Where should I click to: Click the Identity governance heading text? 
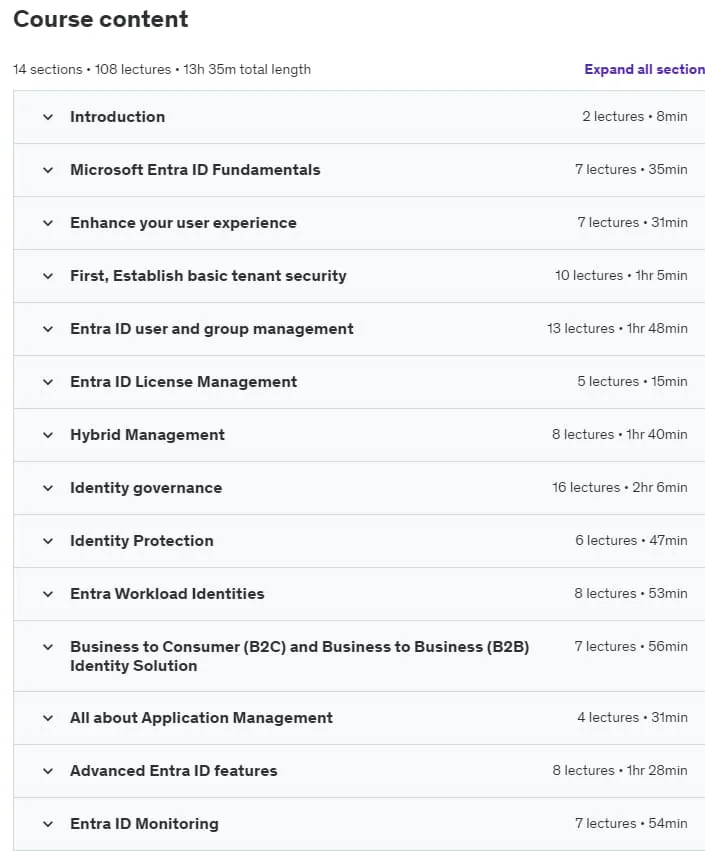[146, 488]
